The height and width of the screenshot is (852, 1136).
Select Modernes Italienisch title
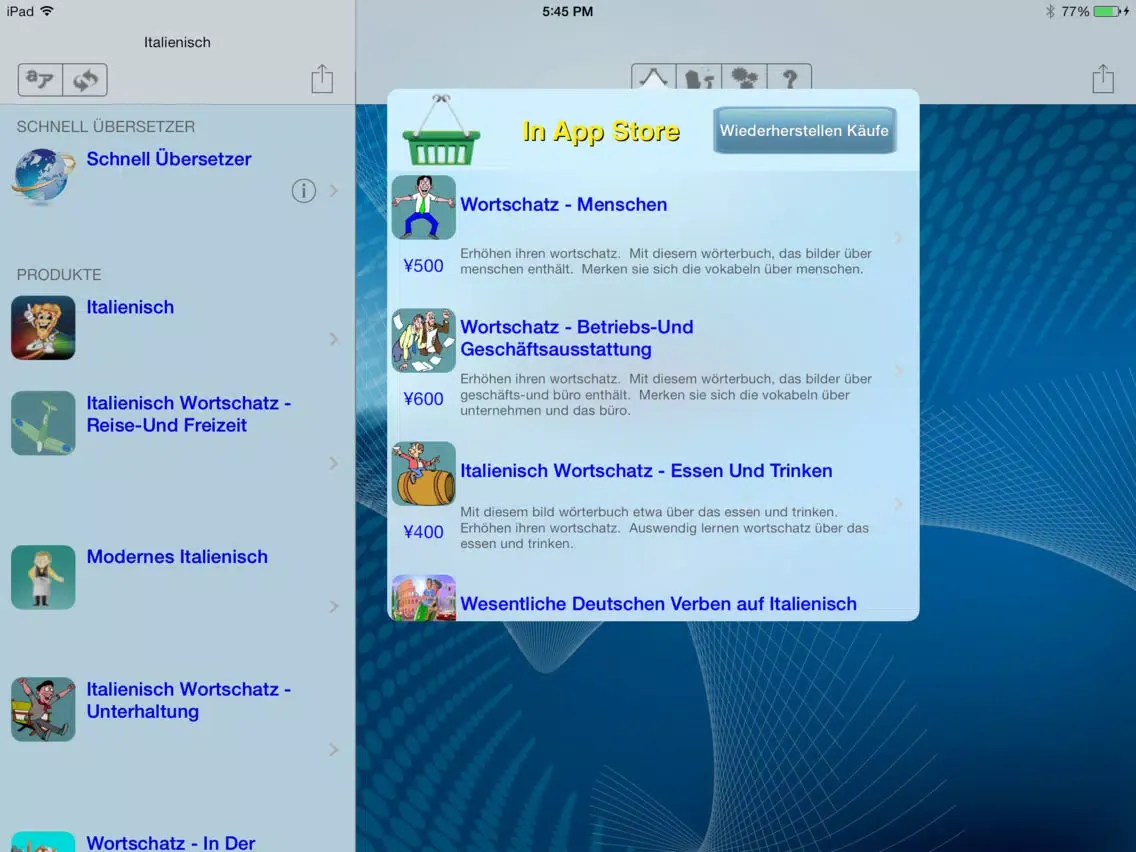(177, 556)
